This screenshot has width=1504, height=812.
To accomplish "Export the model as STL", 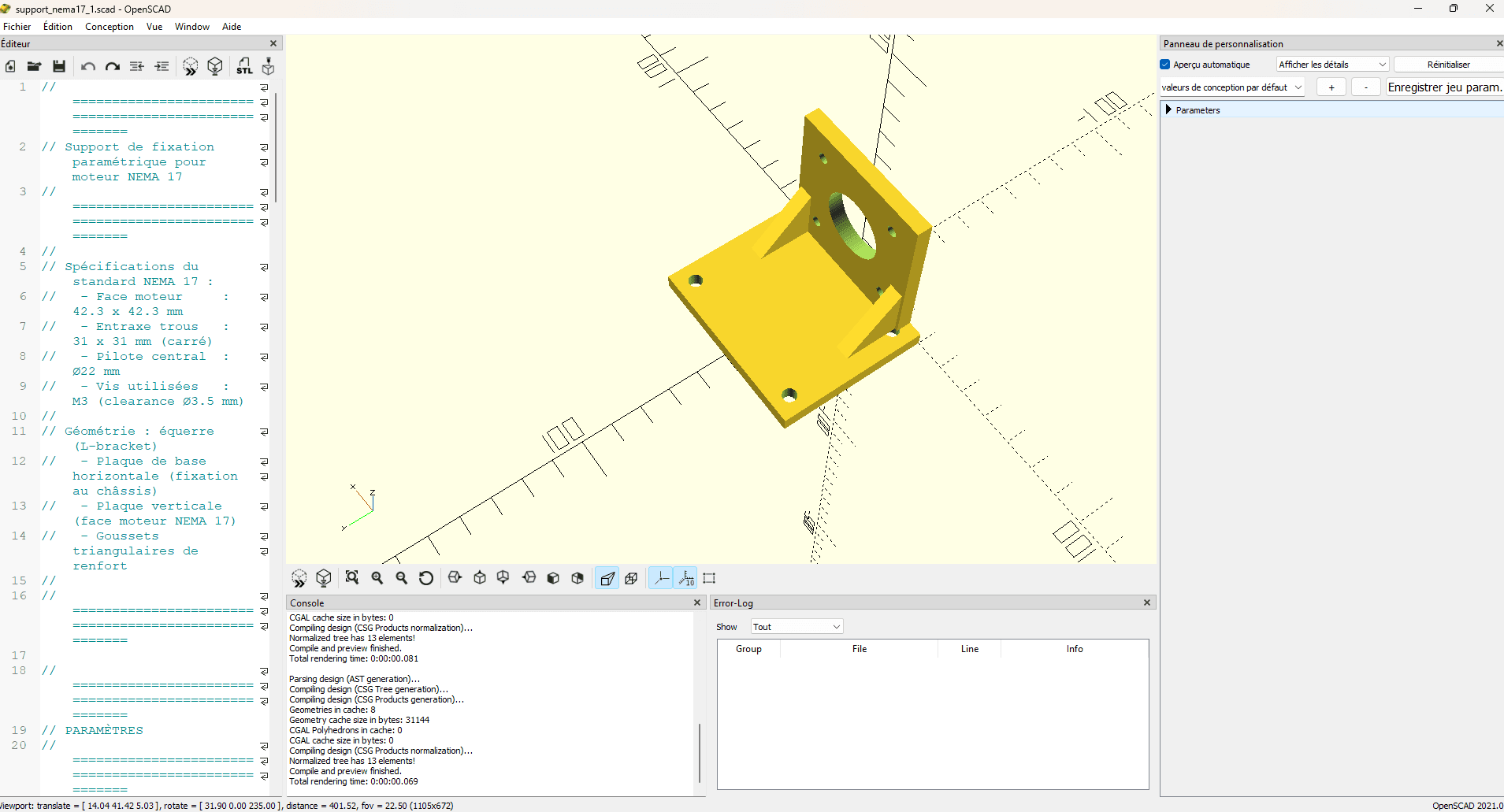I will [x=244, y=67].
